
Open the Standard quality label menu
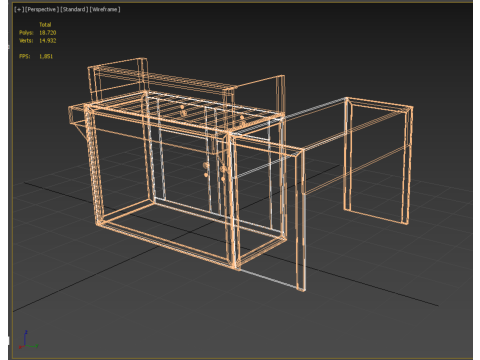point(74,9)
